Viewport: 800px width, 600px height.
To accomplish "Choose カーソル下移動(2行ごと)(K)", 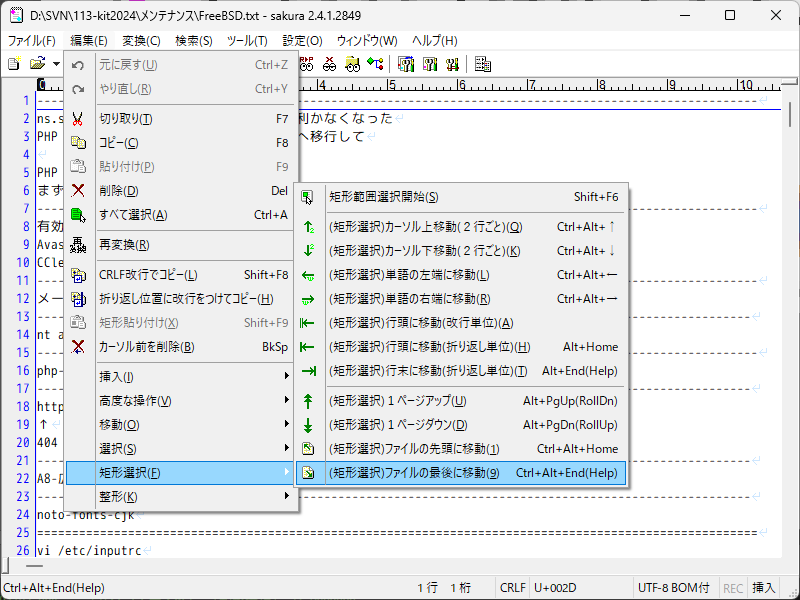I will (461, 251).
